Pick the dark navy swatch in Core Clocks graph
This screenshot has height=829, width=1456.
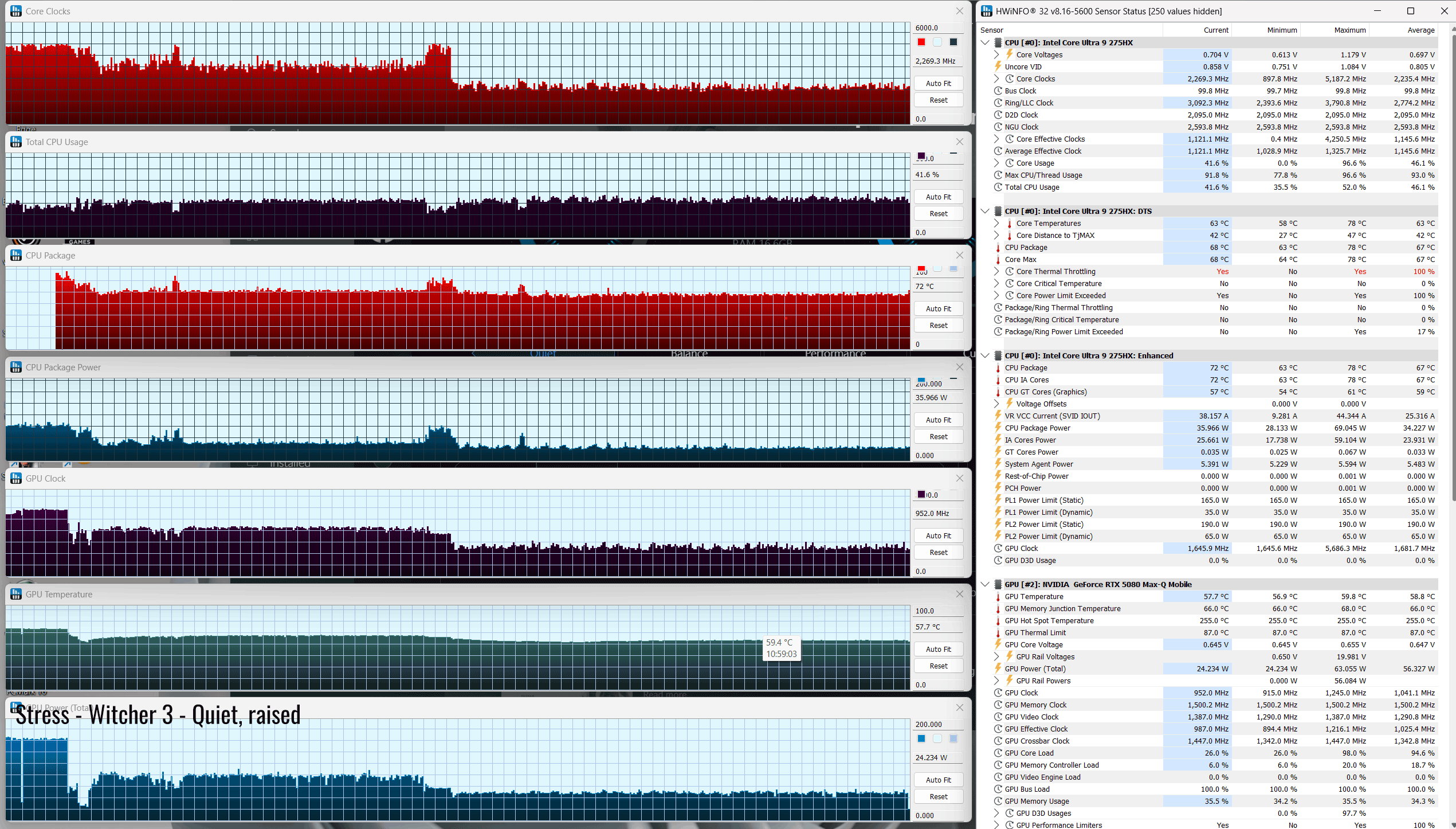[x=953, y=42]
